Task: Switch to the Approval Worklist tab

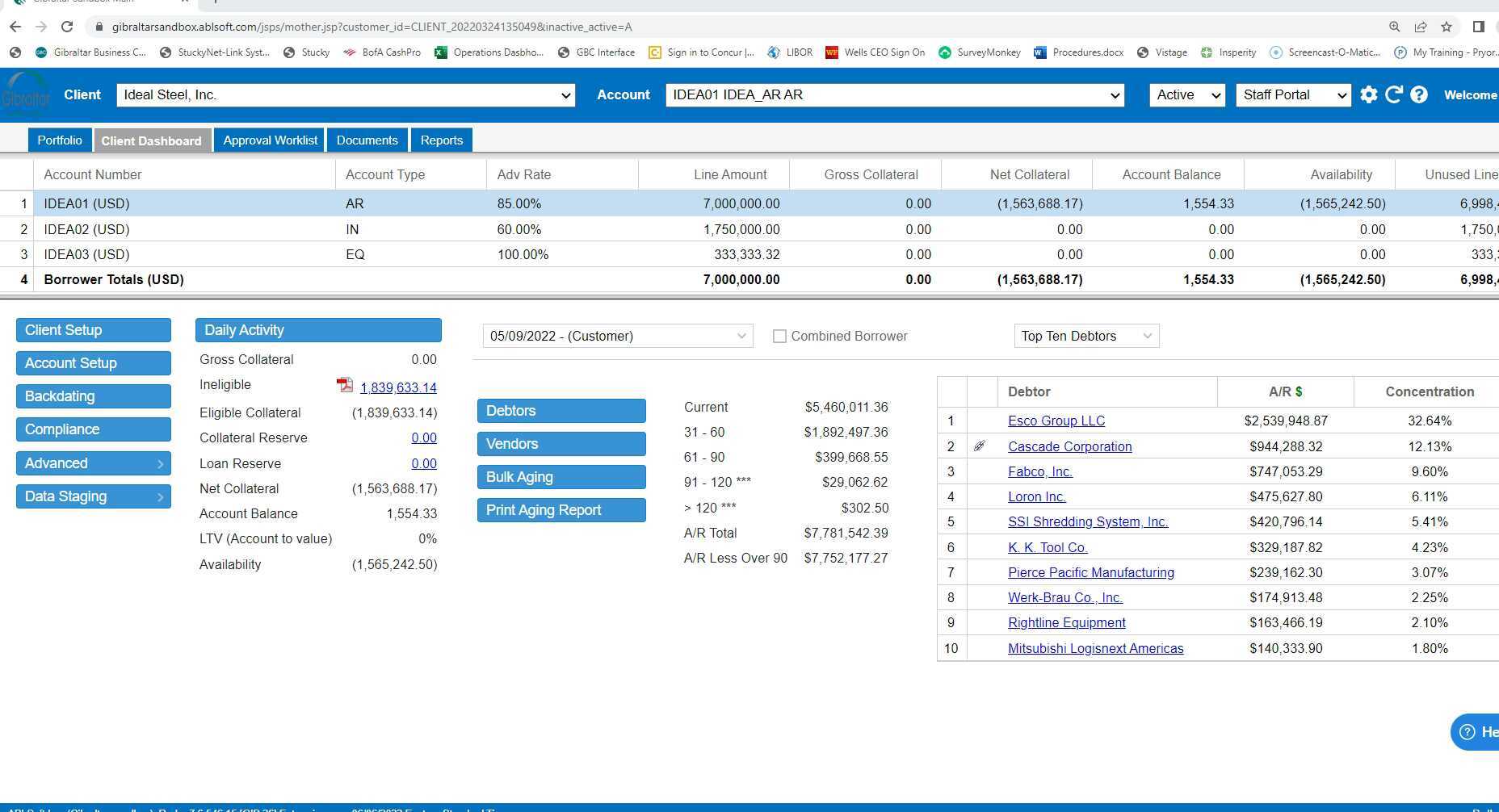Action: coord(270,140)
